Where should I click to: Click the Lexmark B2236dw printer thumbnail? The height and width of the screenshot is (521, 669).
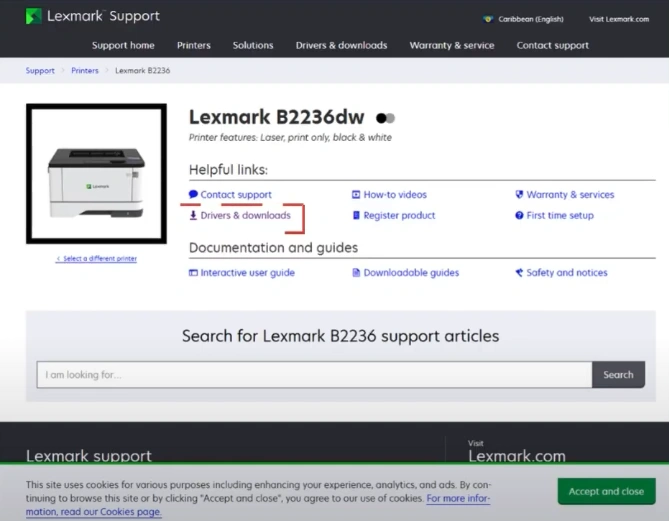96,175
